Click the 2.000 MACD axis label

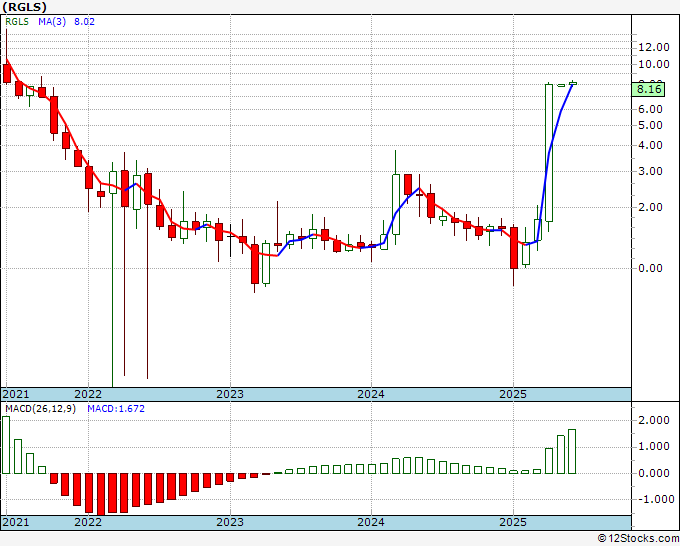coord(654,420)
